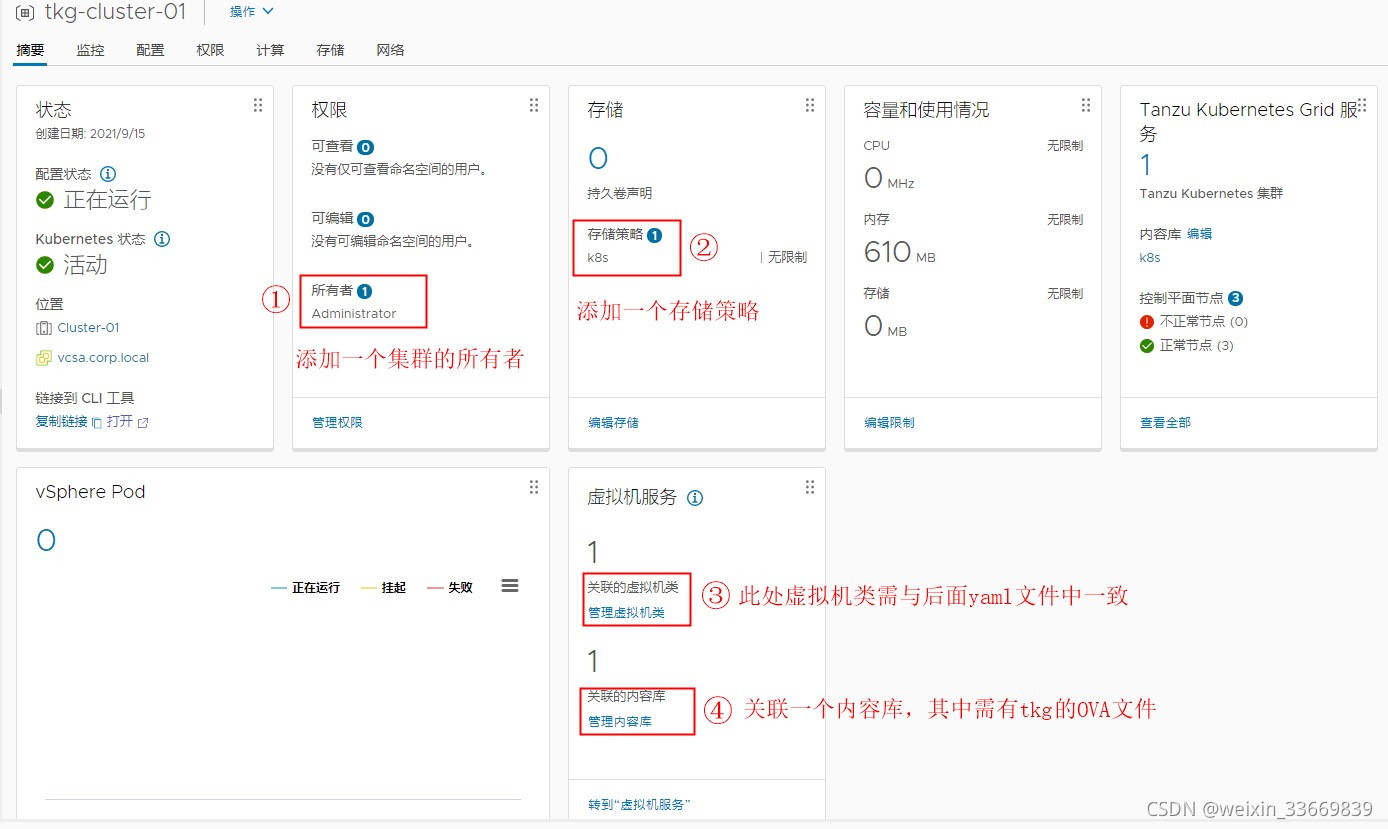Open 管理权限 link
This screenshot has height=829, width=1388.
337,423
